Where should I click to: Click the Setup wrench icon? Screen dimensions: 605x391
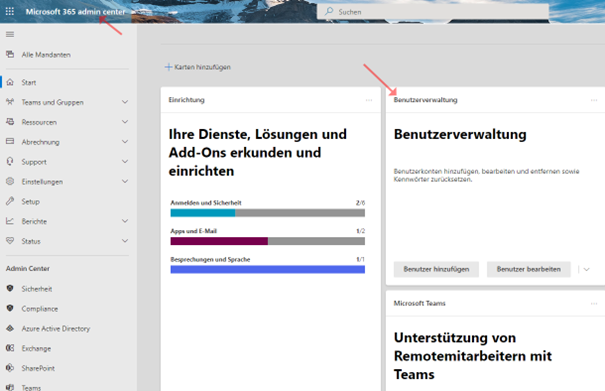[x=10, y=201]
